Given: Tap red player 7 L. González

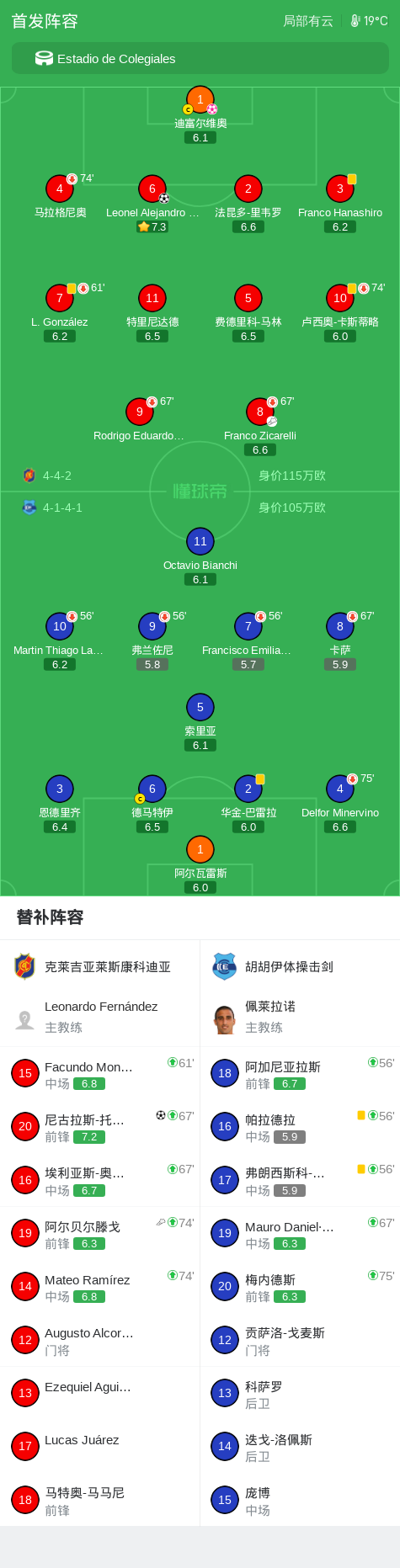Looking at the screenshot, I should click(60, 298).
